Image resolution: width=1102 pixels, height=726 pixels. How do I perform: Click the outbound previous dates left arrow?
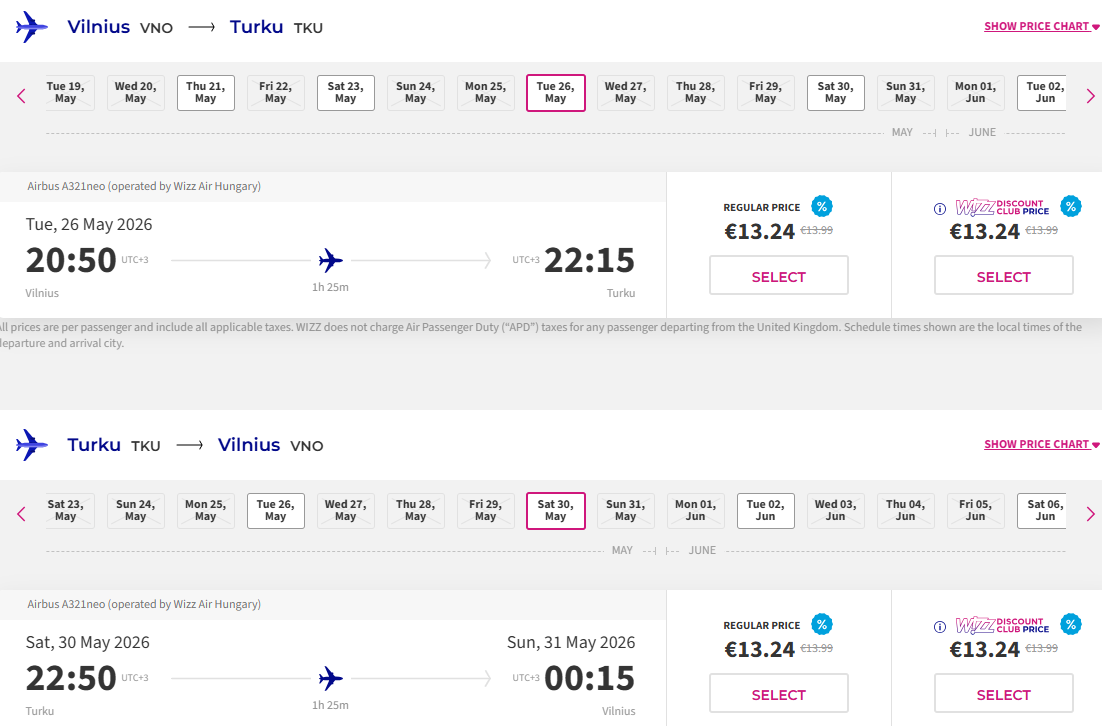pos(21,96)
